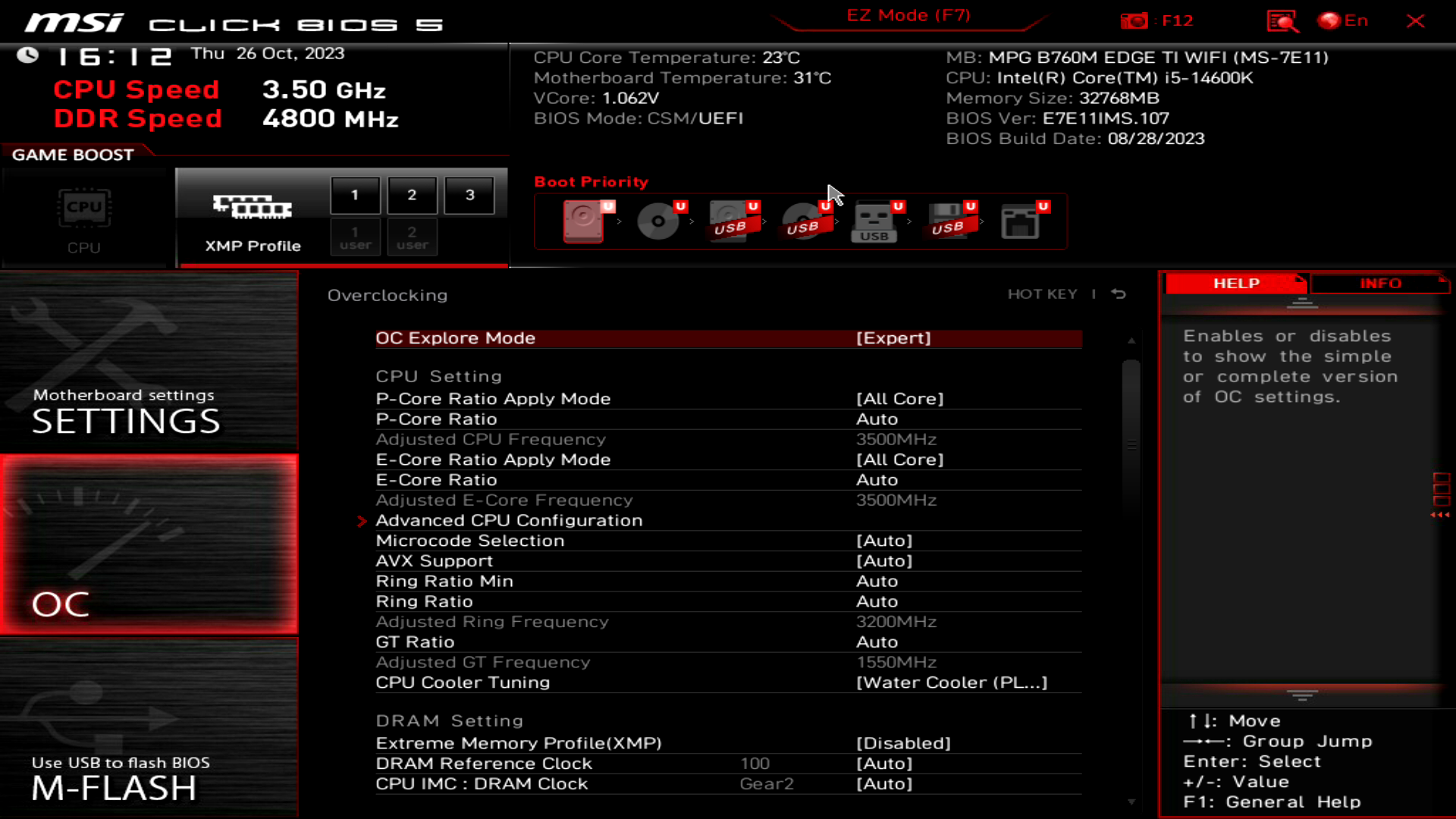Open the OC Explore Mode Expert dropdown
Screen dimensions: 1456x819
click(x=893, y=338)
